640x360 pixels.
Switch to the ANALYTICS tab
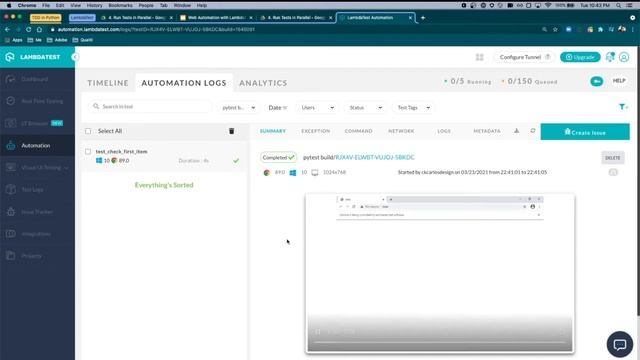coord(263,83)
